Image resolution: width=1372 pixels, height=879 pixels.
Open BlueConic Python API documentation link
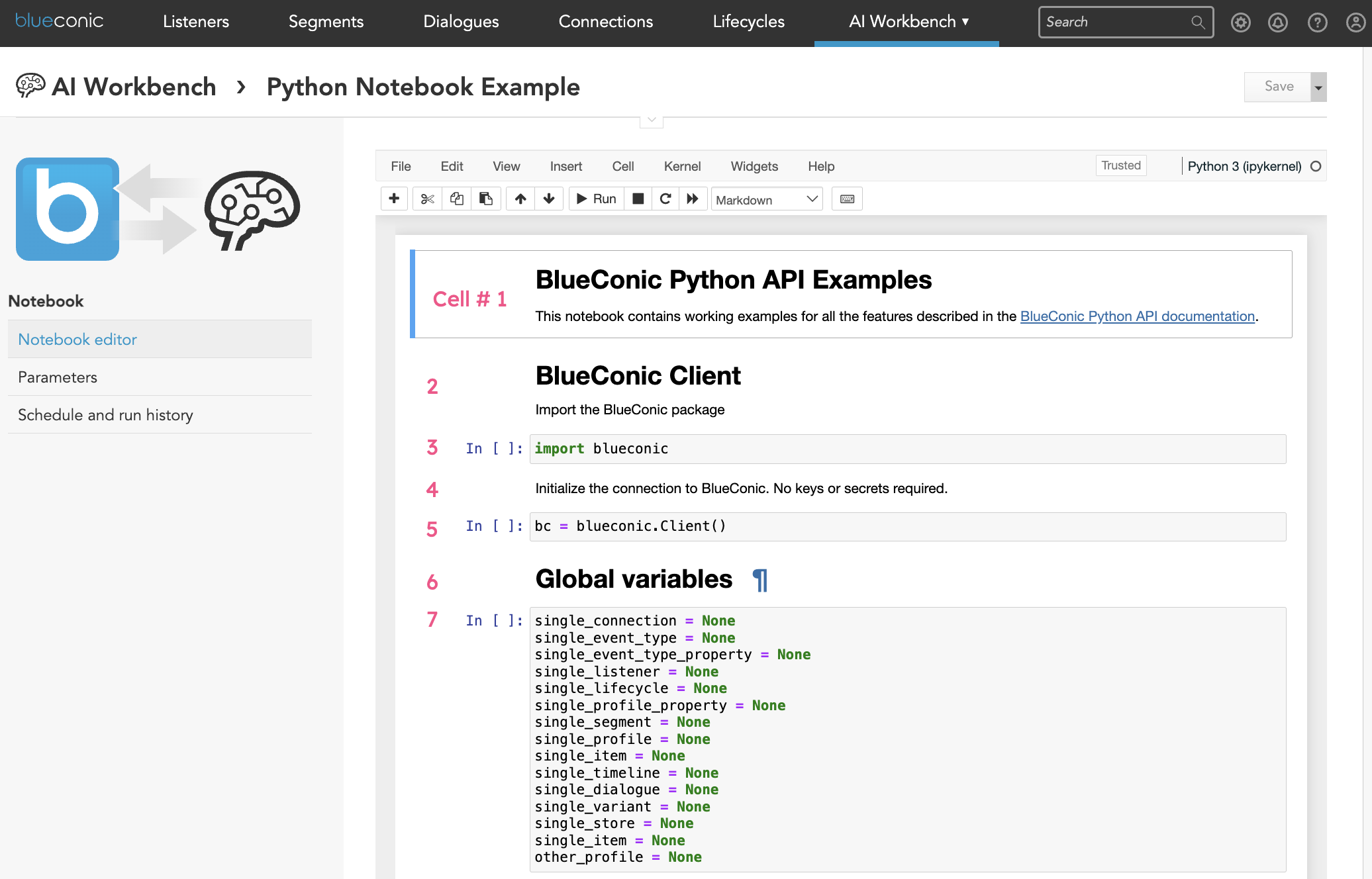click(1137, 316)
